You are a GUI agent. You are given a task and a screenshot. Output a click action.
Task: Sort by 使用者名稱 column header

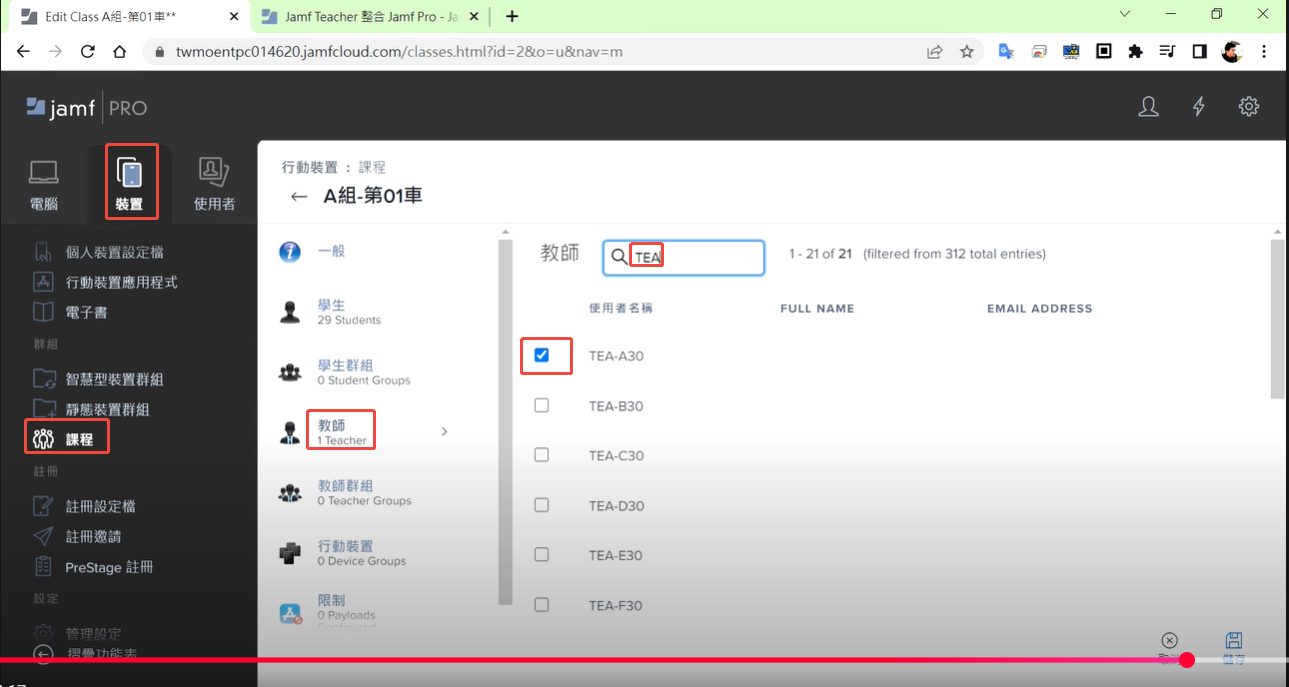coord(621,308)
